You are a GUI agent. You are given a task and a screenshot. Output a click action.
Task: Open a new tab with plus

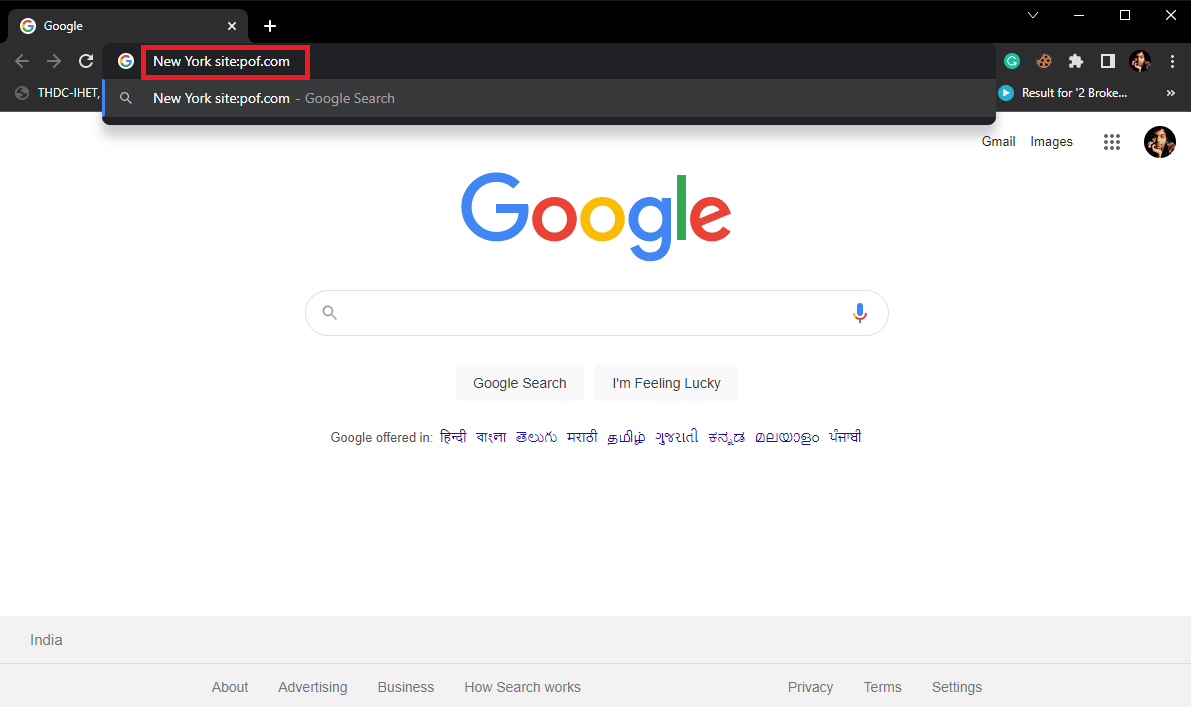(270, 26)
